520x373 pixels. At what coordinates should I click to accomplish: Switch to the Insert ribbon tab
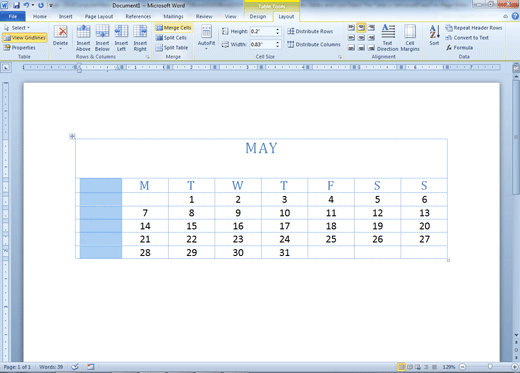(x=65, y=16)
